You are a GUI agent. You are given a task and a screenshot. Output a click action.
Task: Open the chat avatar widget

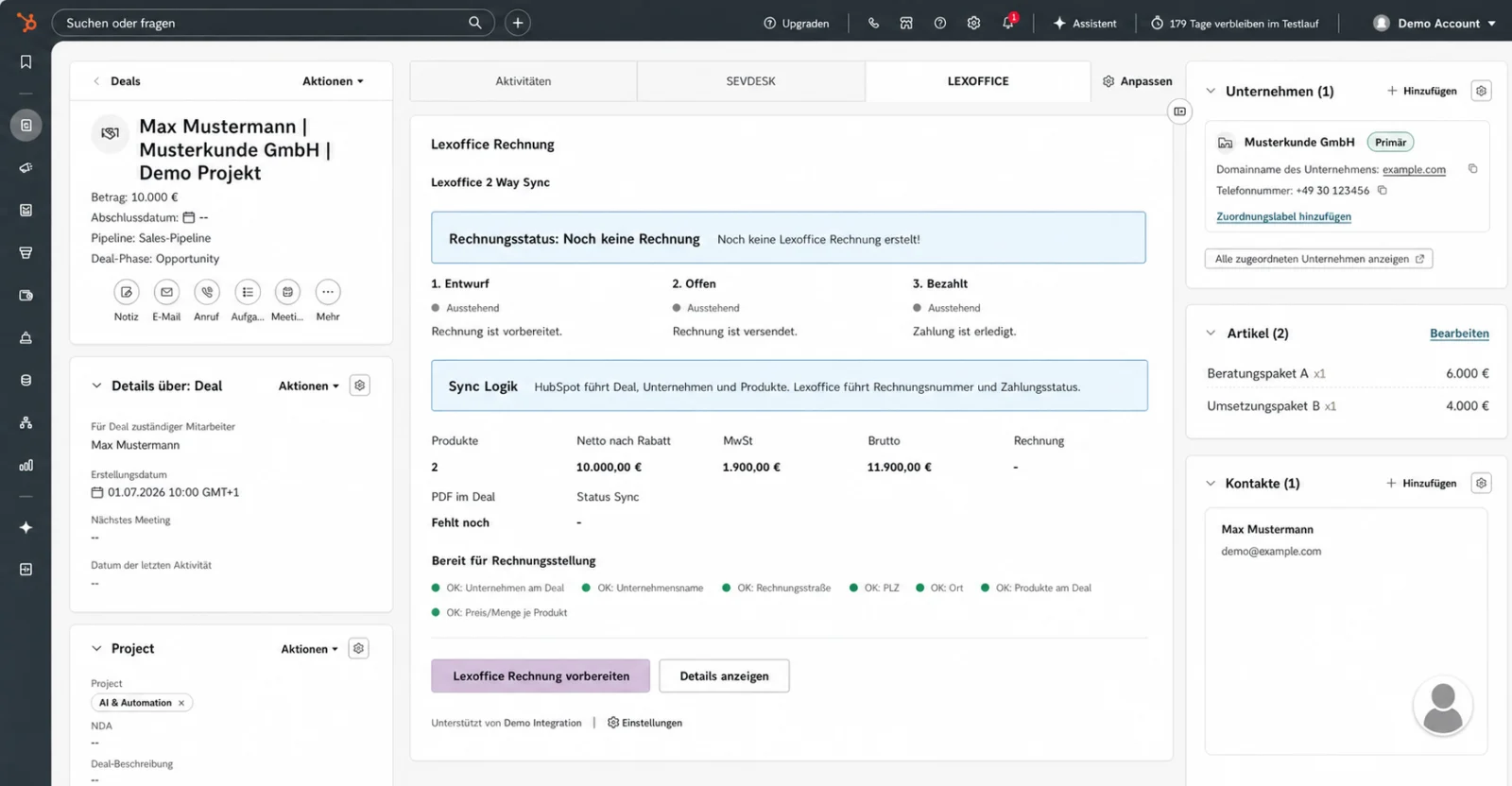coord(1443,707)
